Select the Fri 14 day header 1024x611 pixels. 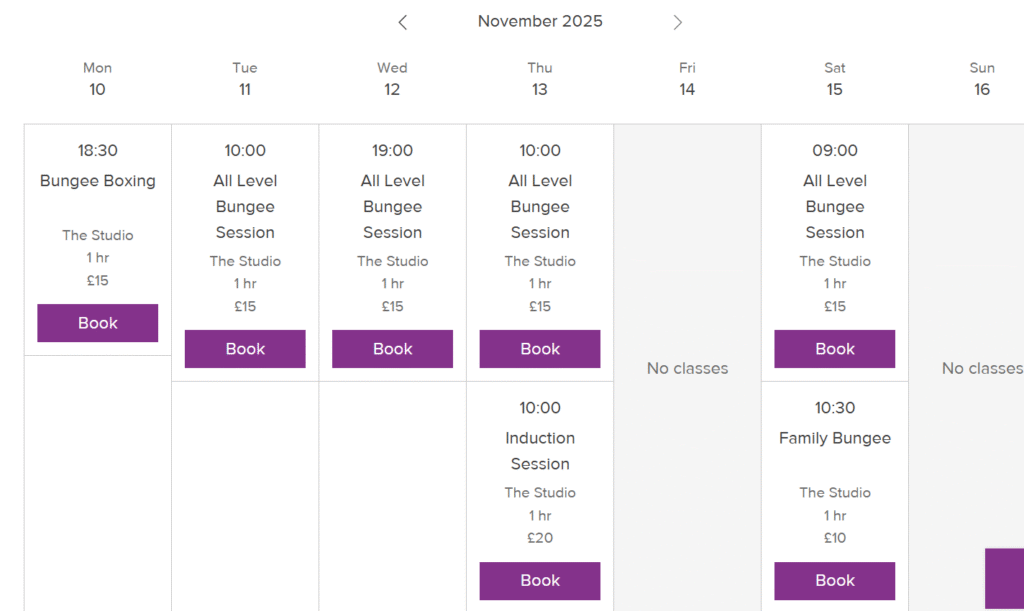(x=687, y=79)
